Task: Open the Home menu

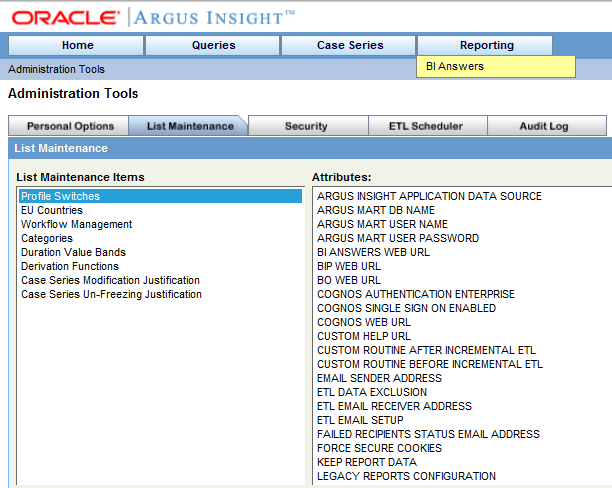Action: [76, 45]
